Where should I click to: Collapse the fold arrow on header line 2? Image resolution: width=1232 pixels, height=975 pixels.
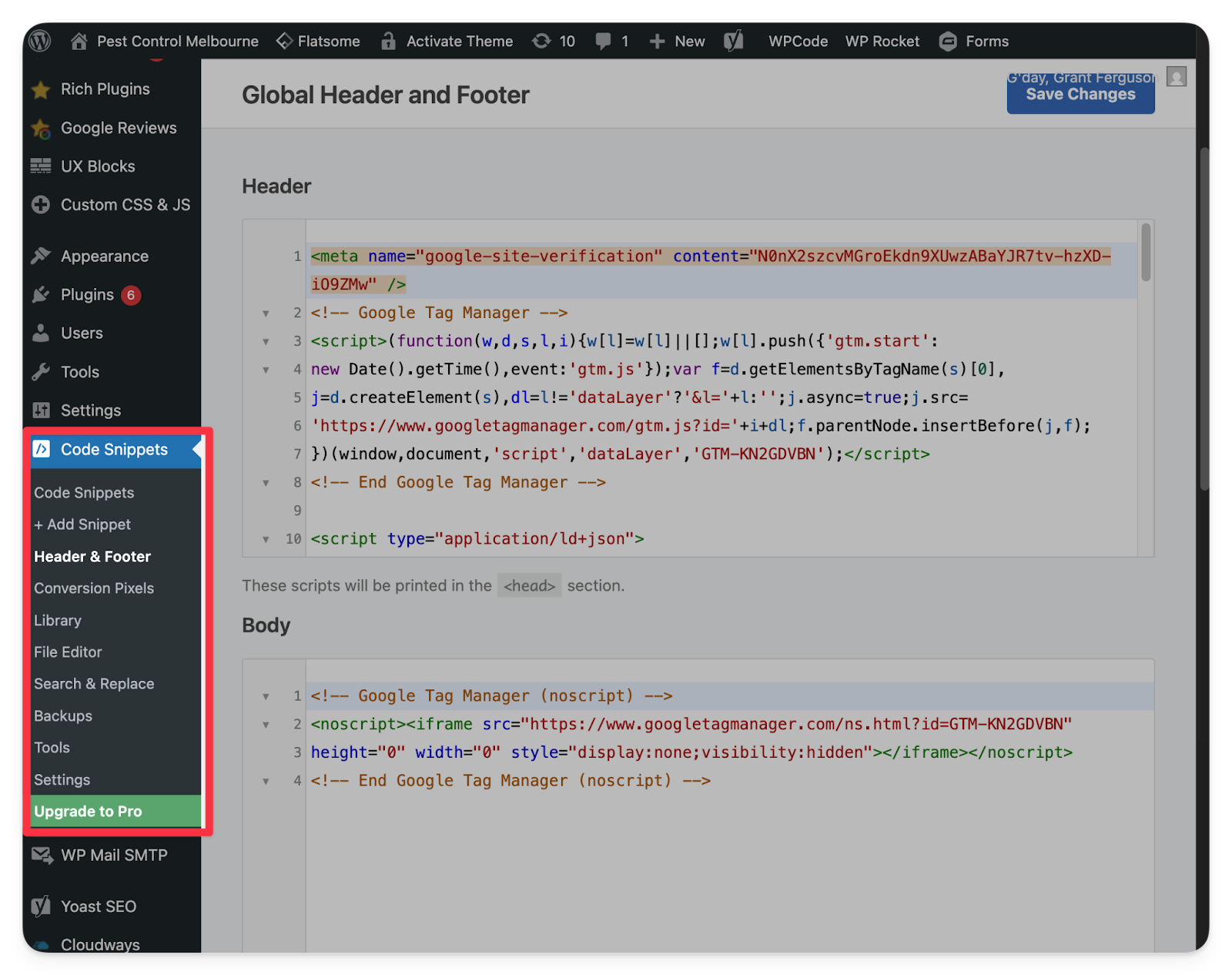[266, 313]
